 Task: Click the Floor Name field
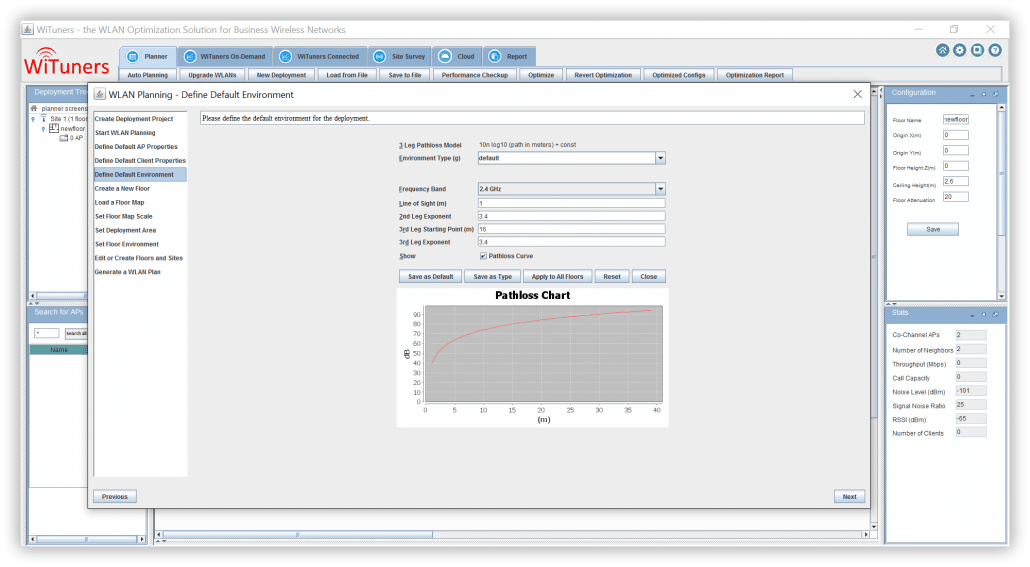pos(956,120)
